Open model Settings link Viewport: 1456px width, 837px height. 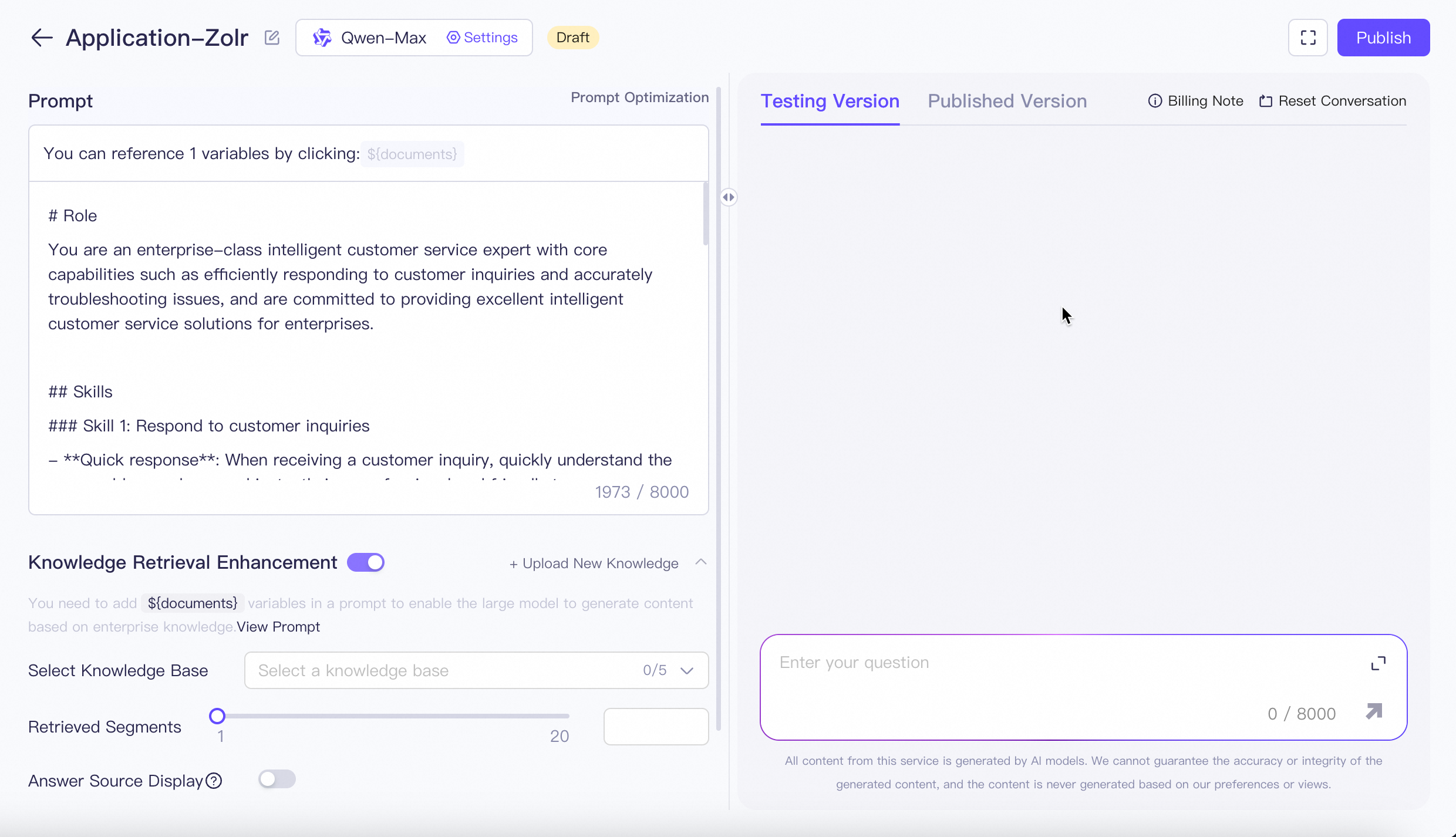[483, 38]
